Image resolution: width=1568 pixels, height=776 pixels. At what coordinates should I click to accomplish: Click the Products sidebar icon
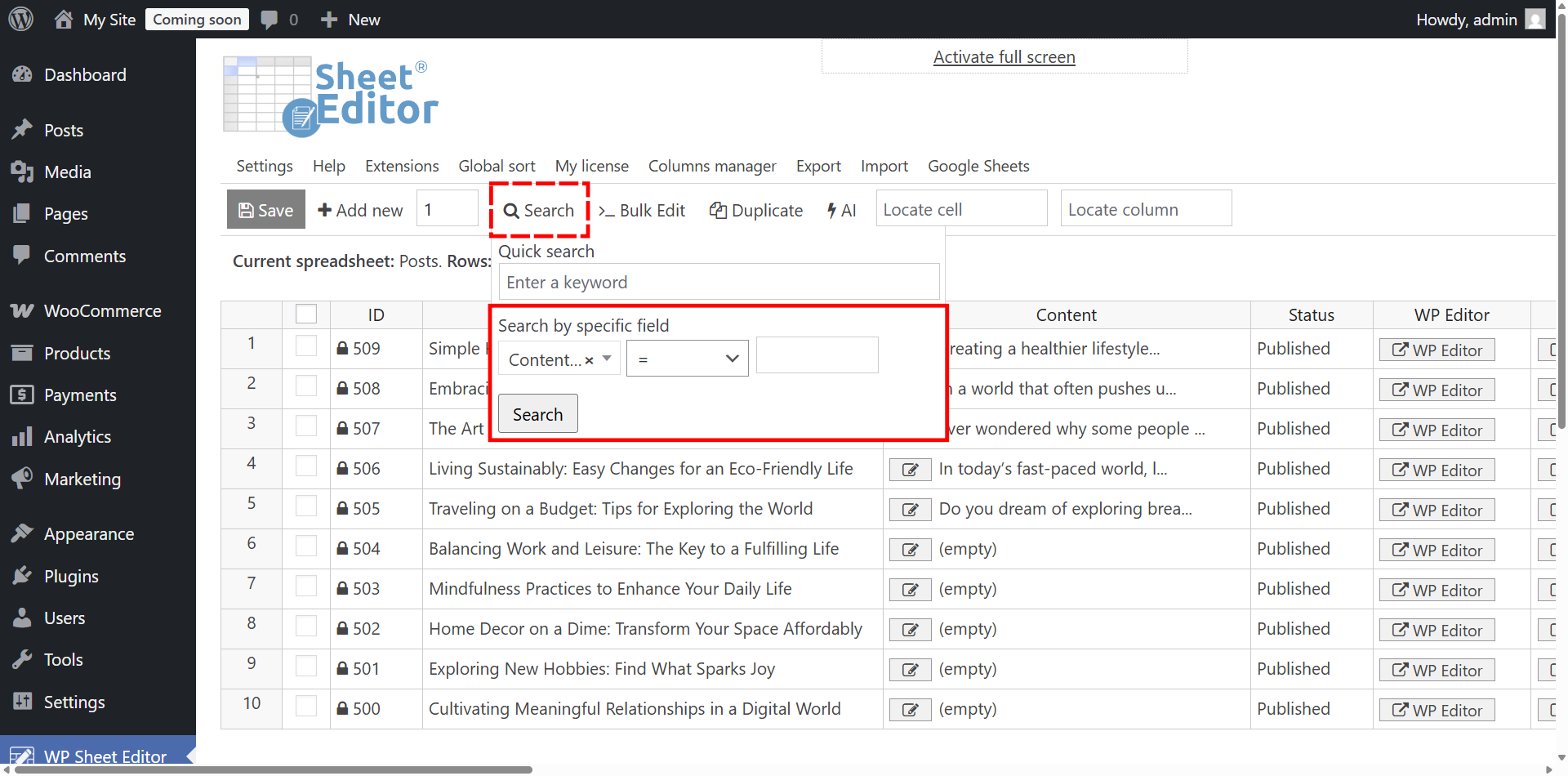(x=22, y=353)
